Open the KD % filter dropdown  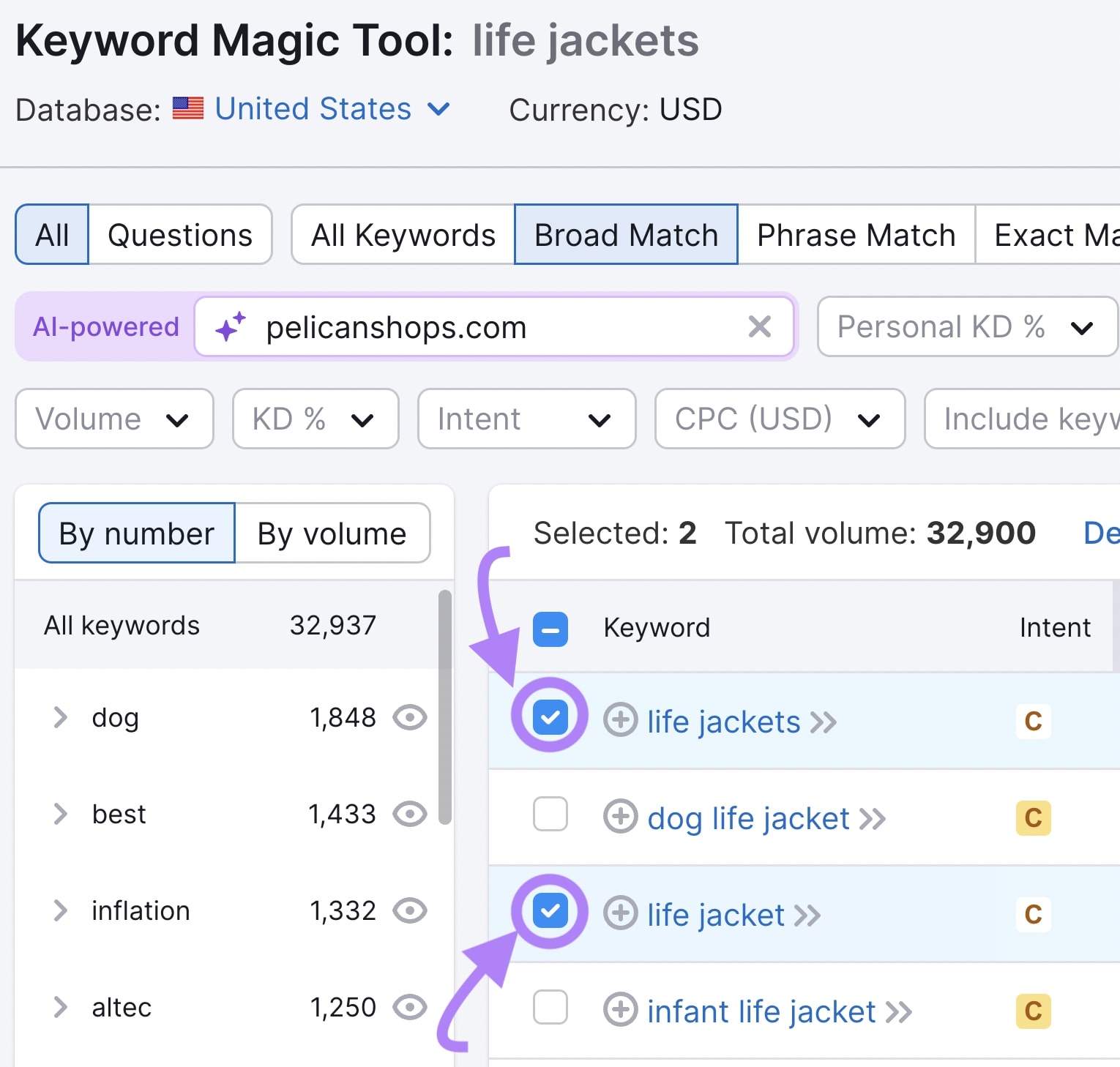[x=316, y=419]
